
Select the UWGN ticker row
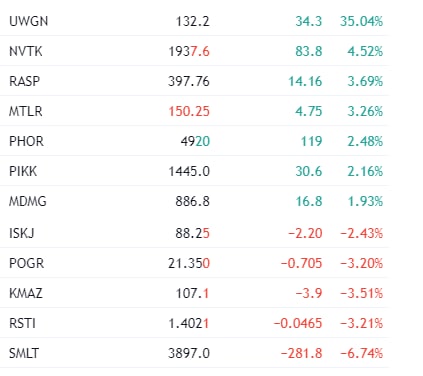coord(194,21)
